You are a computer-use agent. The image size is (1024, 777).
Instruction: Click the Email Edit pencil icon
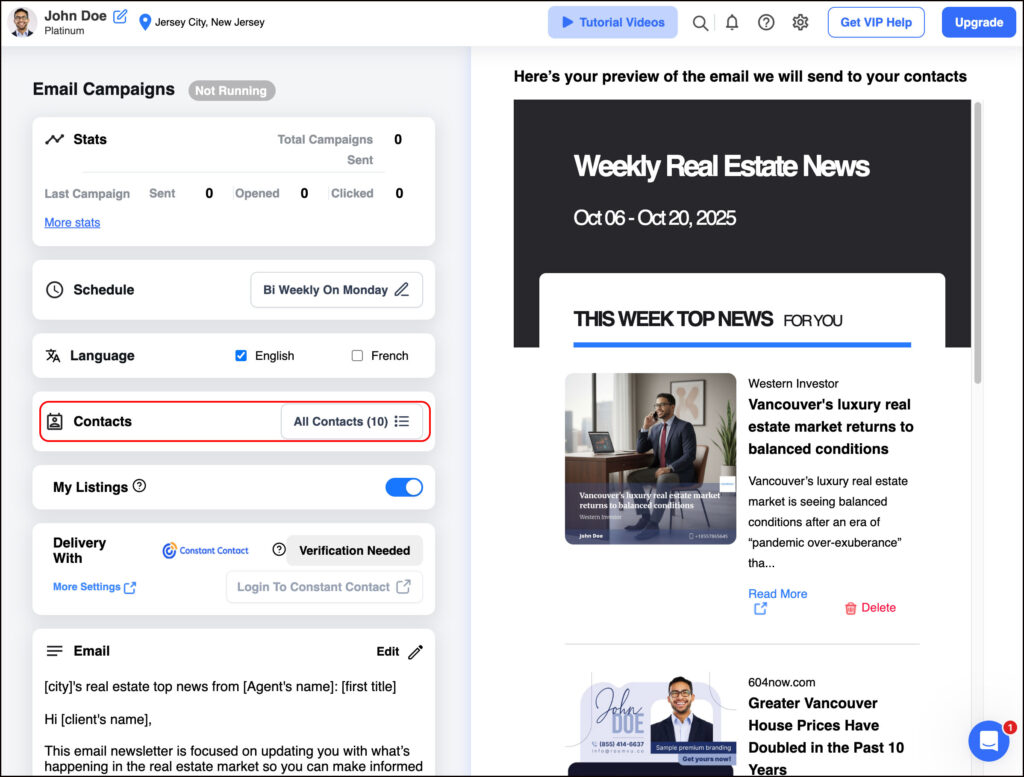[x=415, y=651]
